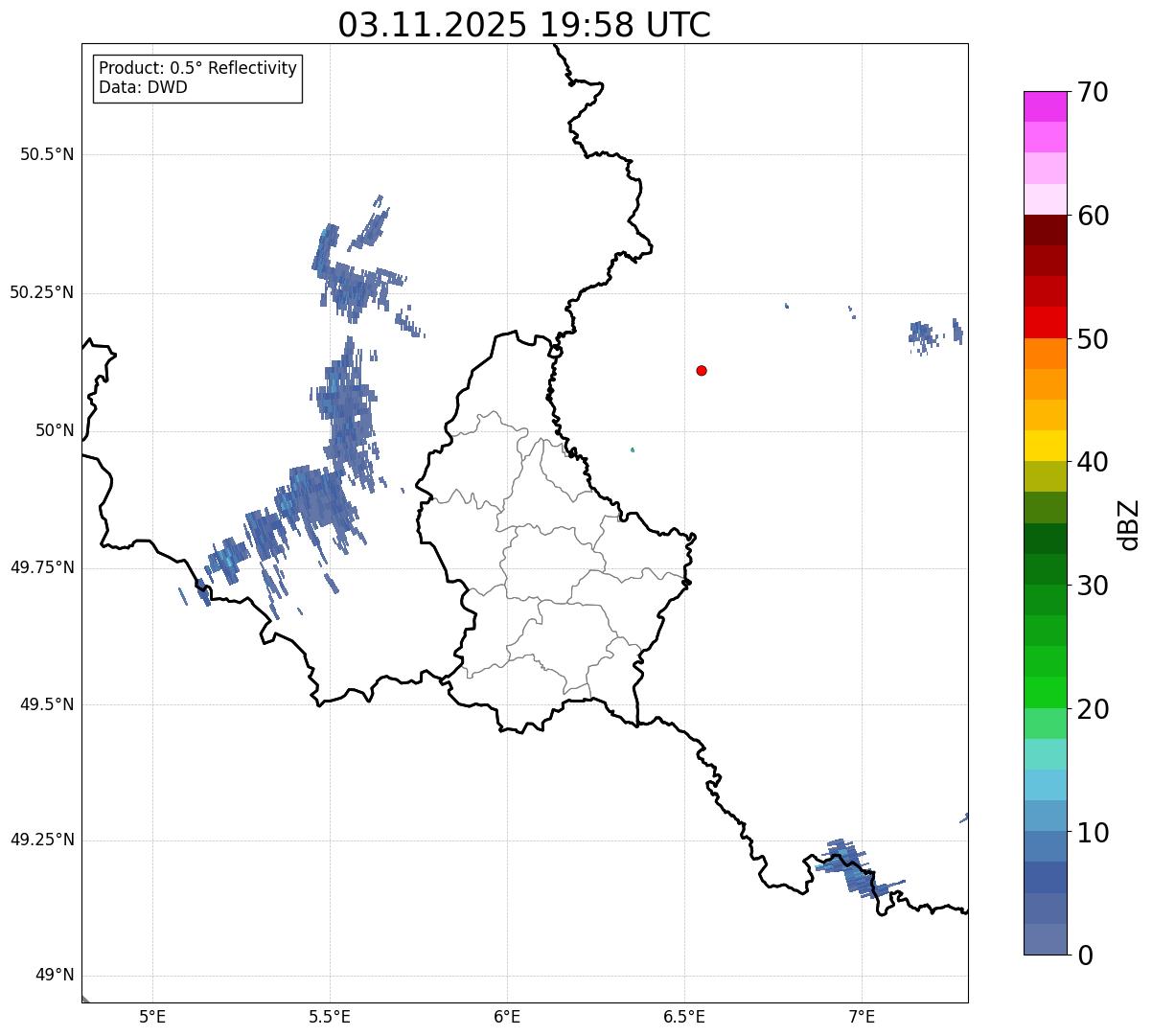The height and width of the screenshot is (1036, 1152).
Task: Click the bright green colorbar segment above 20
Action: 1045,693
